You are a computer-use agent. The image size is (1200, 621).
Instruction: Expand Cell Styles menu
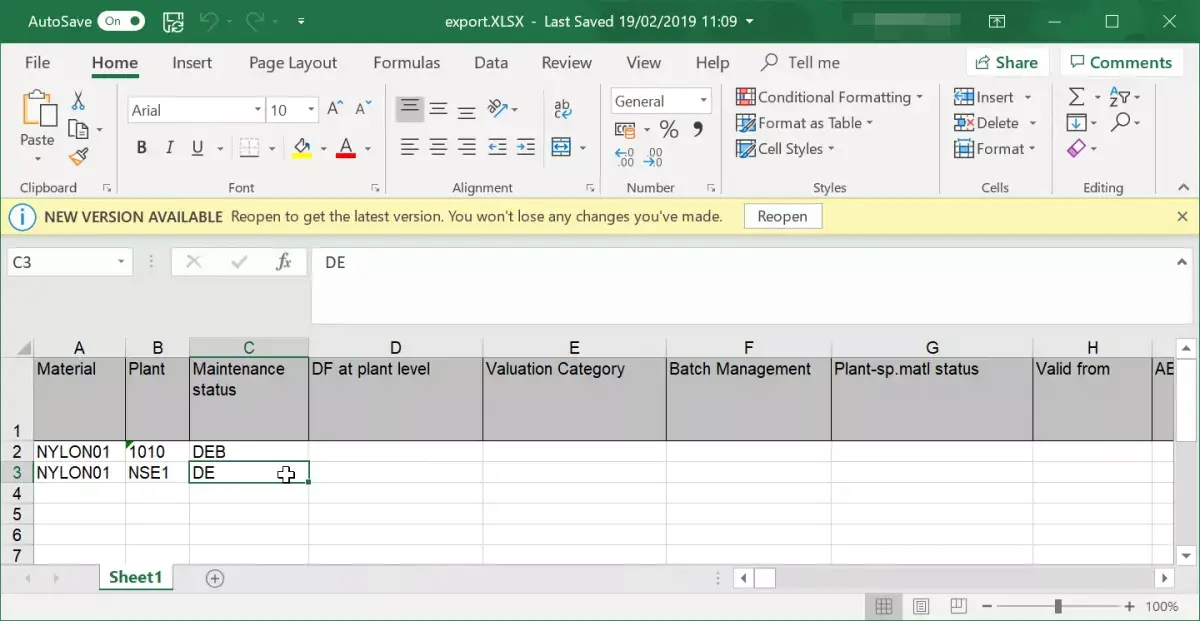785,149
